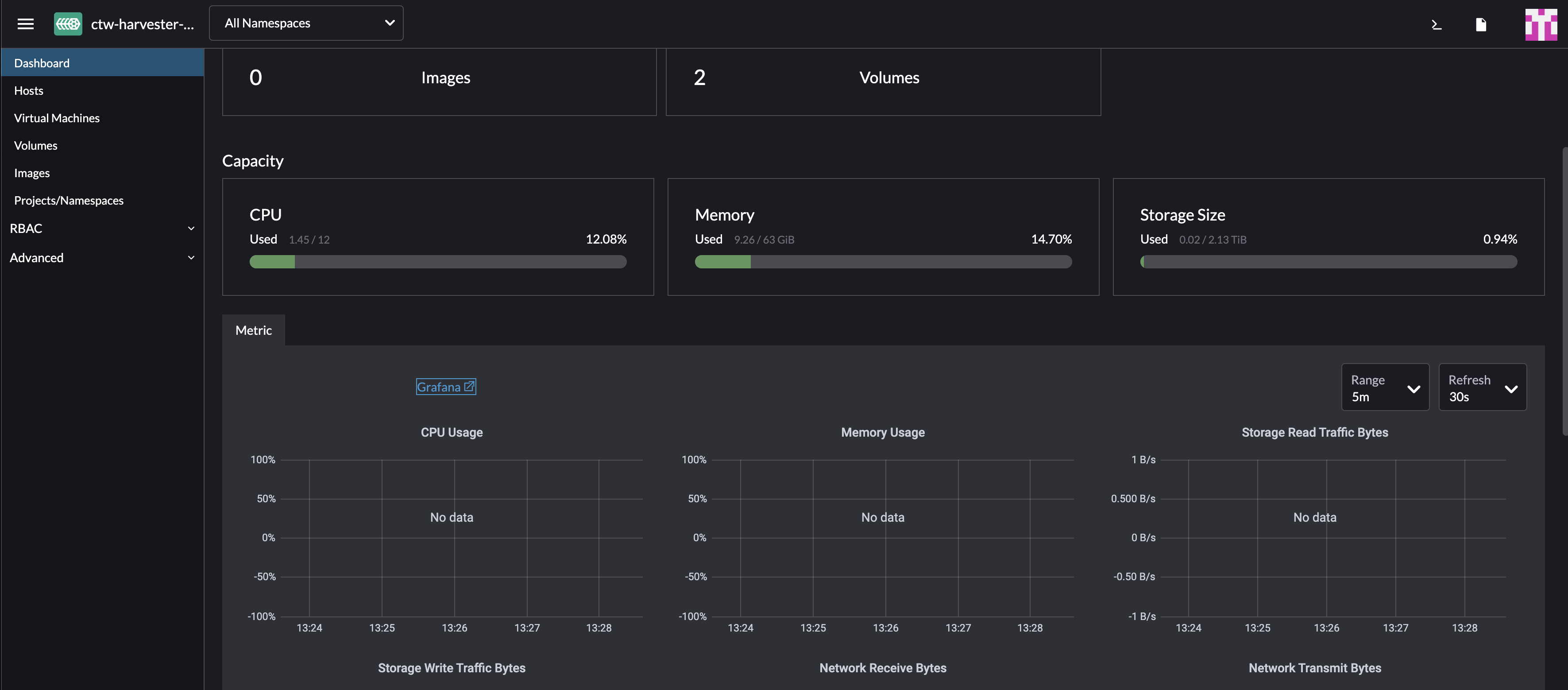Change the Refresh 30s interval
The height and width of the screenshot is (690, 1568).
tap(1483, 387)
